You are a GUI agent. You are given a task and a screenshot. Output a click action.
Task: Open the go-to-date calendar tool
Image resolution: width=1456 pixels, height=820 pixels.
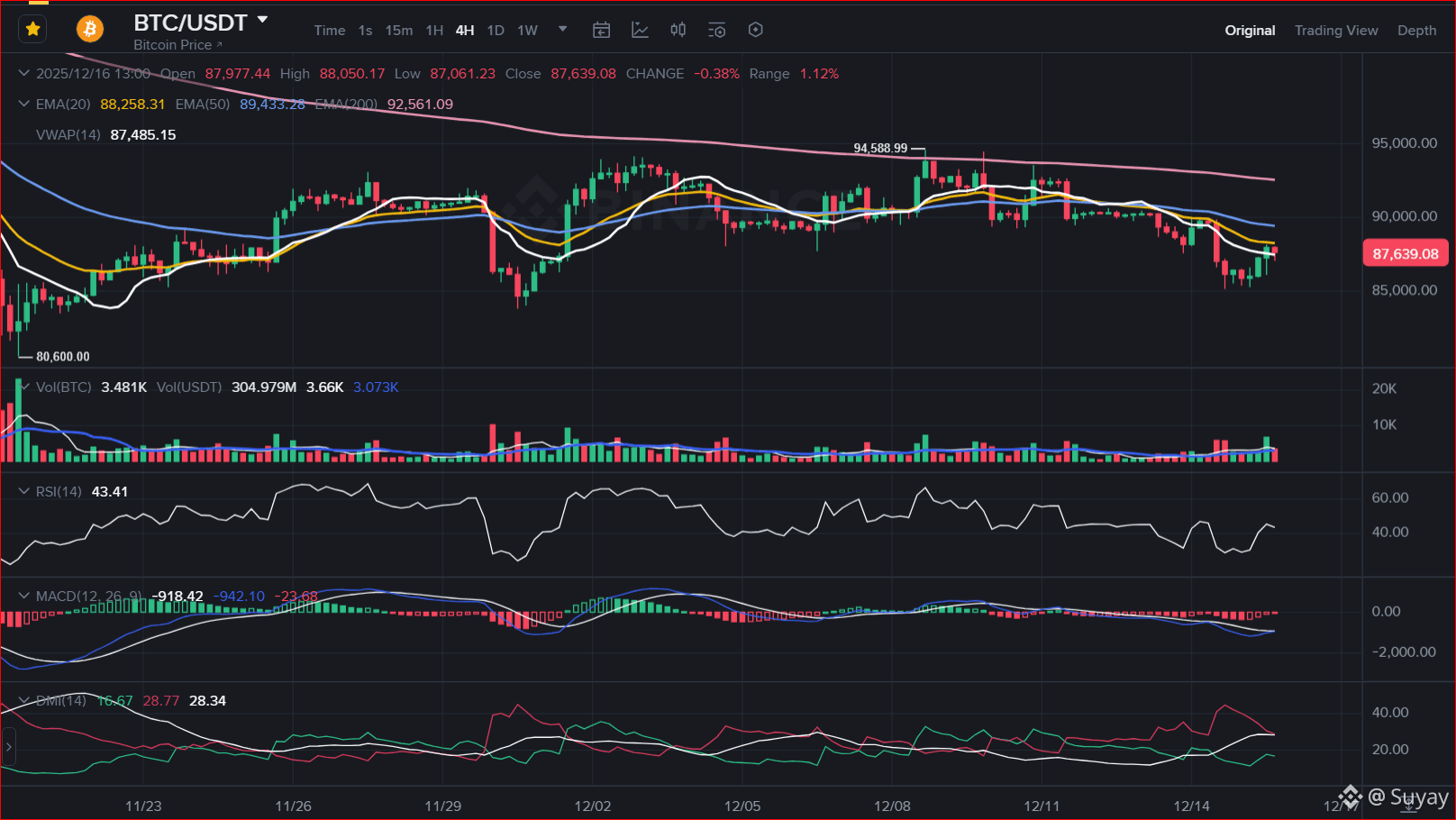(601, 31)
